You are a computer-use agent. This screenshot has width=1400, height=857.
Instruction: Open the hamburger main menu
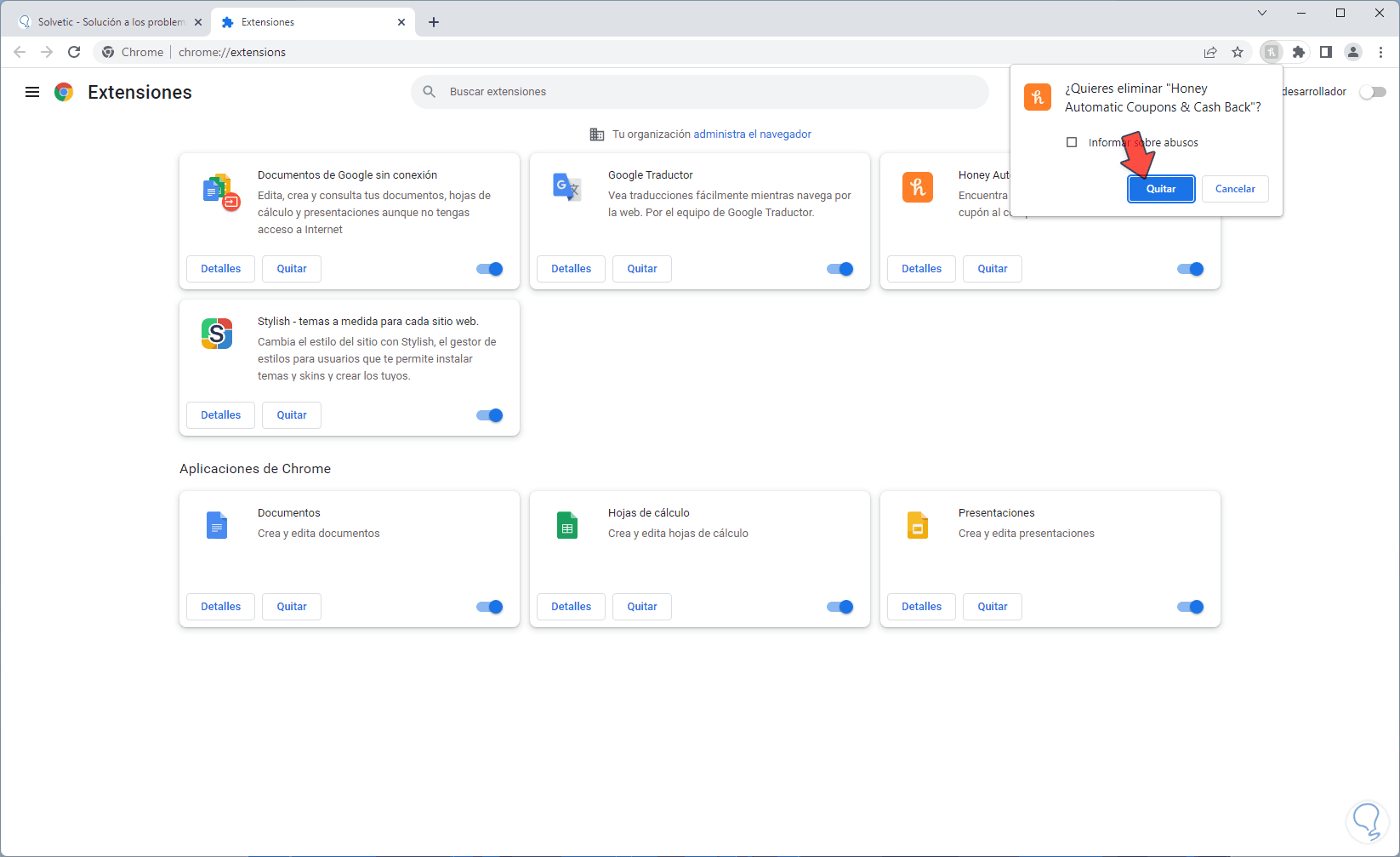[x=32, y=92]
